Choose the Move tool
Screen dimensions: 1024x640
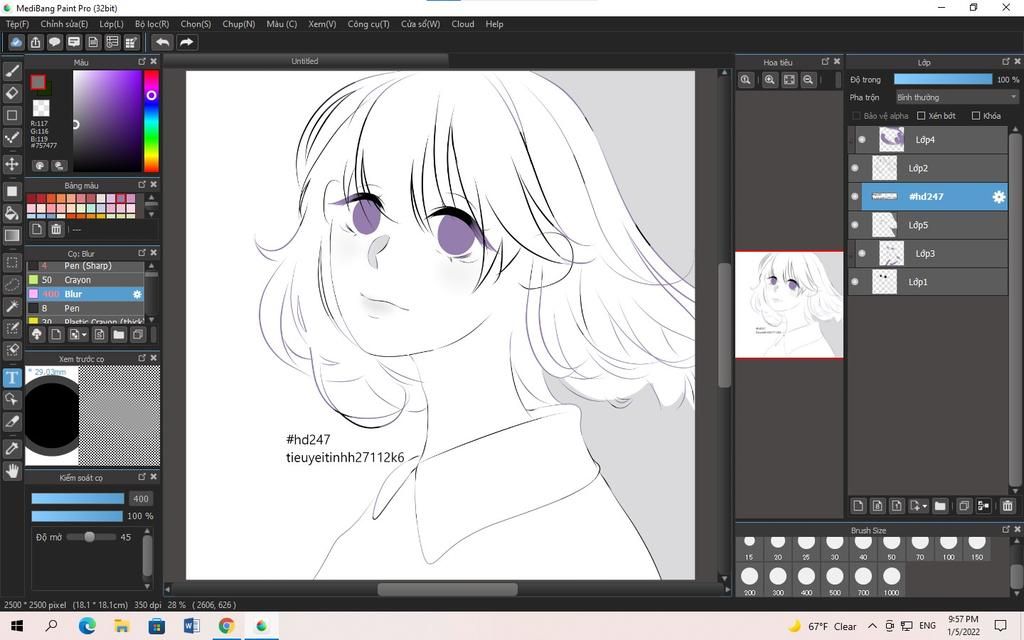(x=12, y=163)
